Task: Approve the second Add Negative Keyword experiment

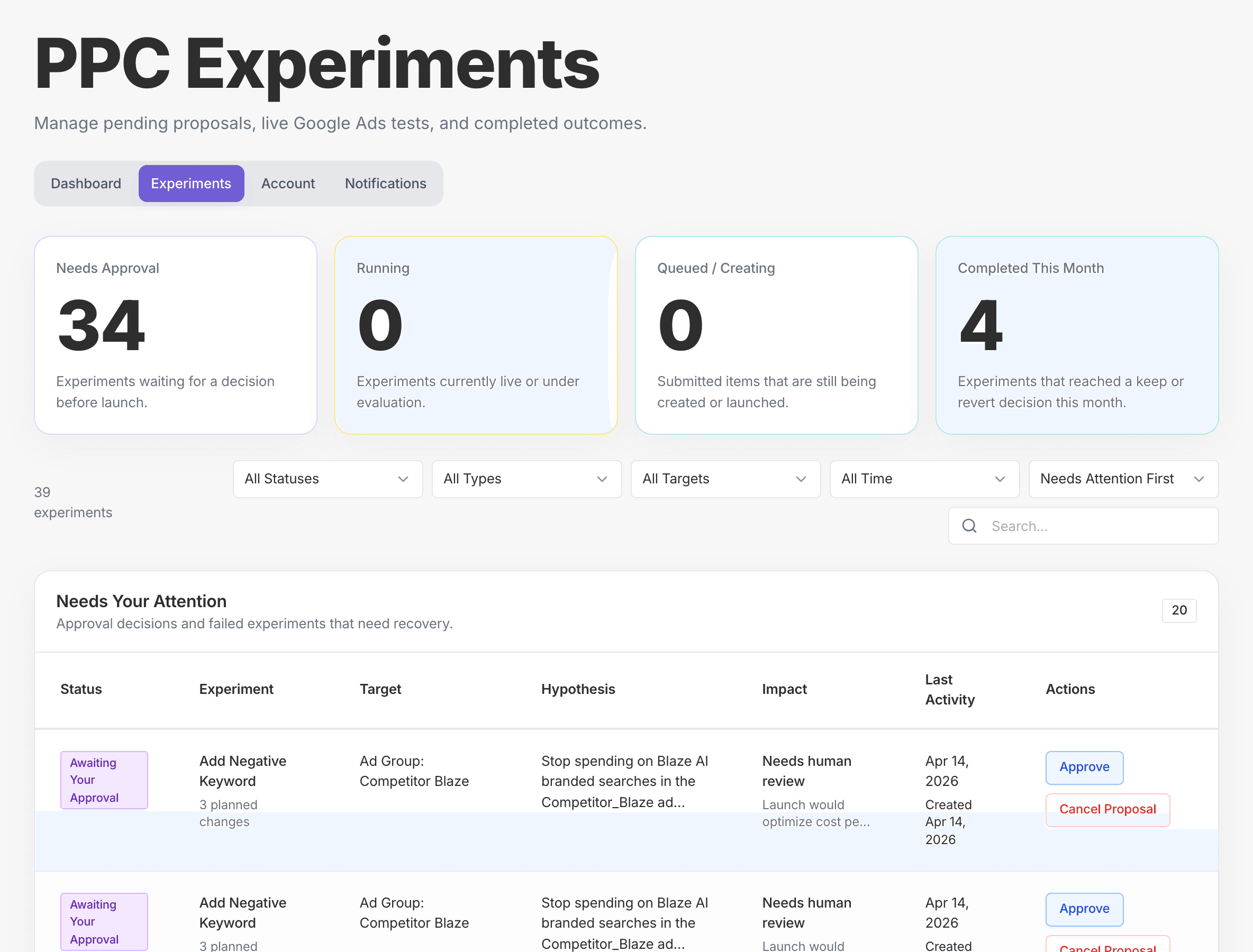Action: [x=1084, y=909]
